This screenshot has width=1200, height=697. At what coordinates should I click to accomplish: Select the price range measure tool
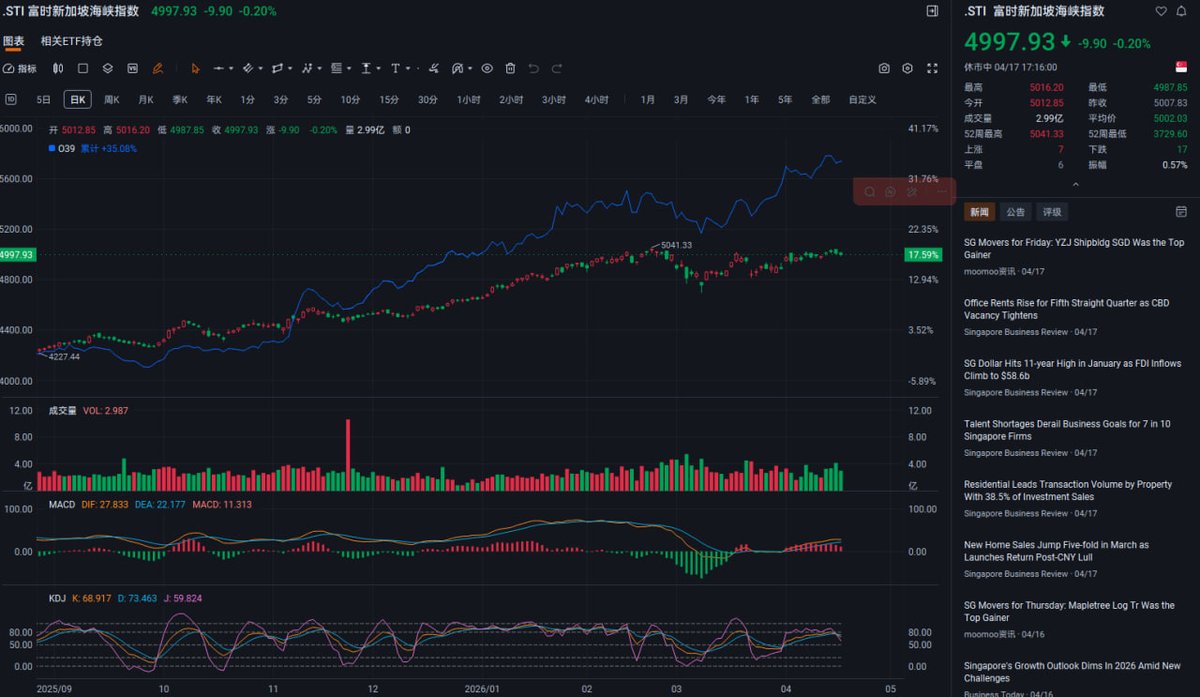tap(366, 68)
